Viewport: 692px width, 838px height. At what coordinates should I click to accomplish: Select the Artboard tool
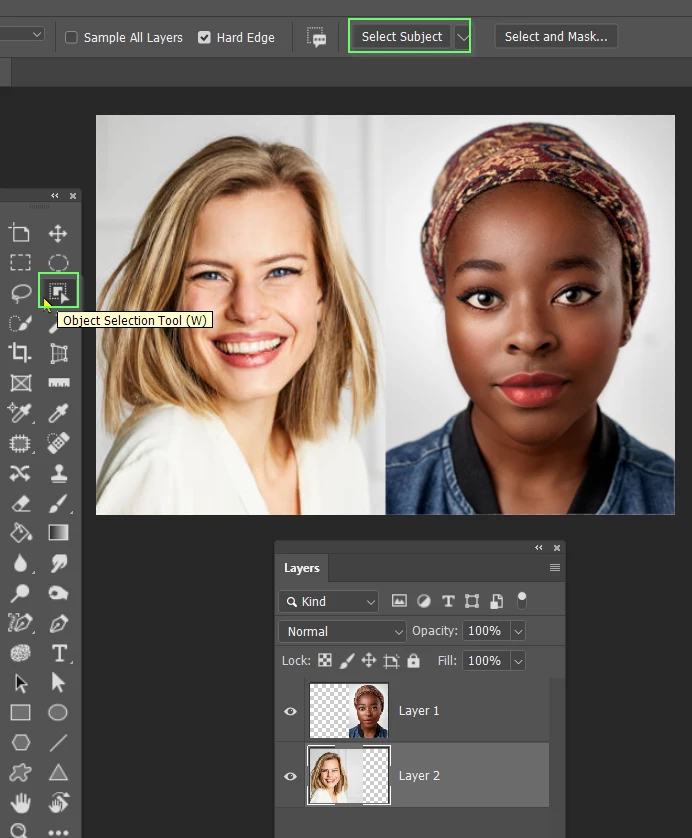pyautogui.click(x=20, y=233)
